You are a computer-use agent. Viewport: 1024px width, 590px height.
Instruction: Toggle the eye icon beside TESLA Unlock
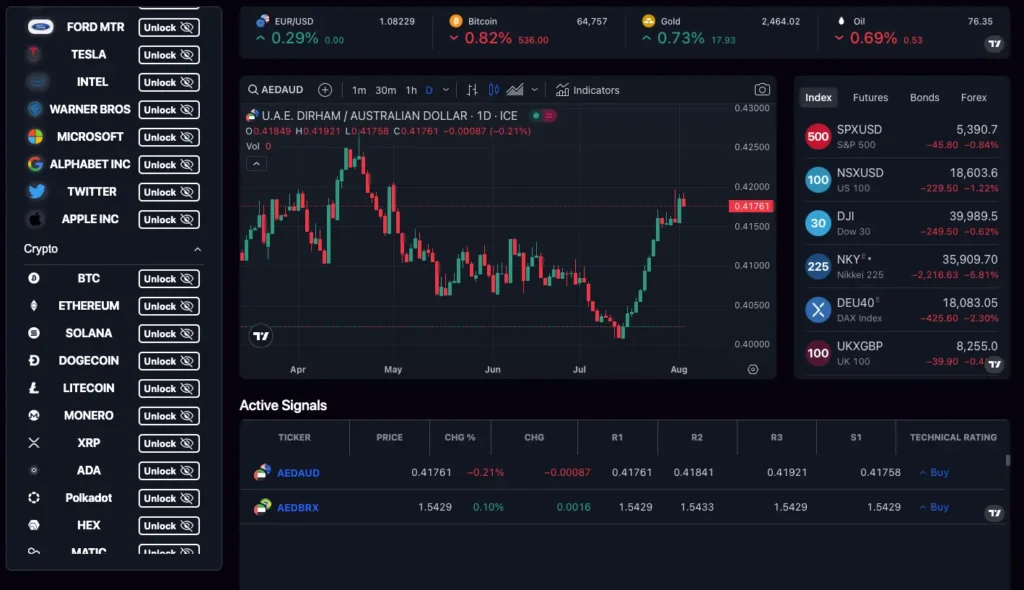pyautogui.click(x=187, y=55)
